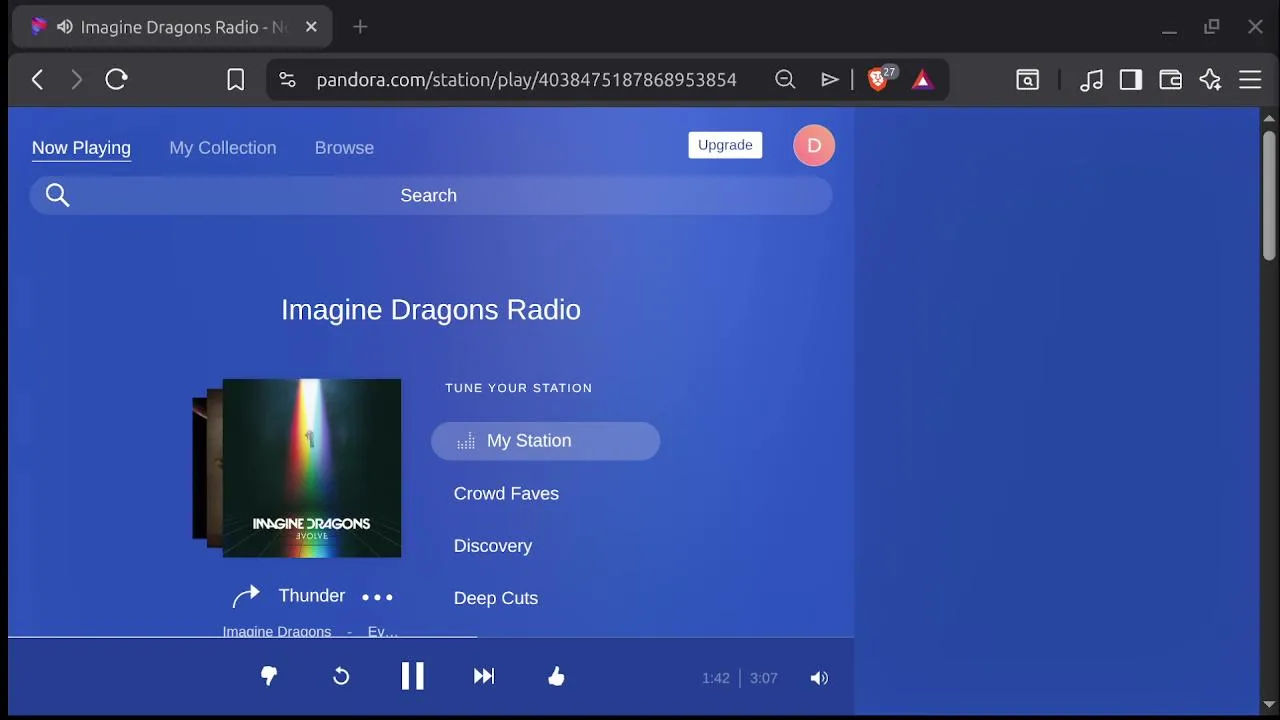Click the Upgrade button

point(725,145)
